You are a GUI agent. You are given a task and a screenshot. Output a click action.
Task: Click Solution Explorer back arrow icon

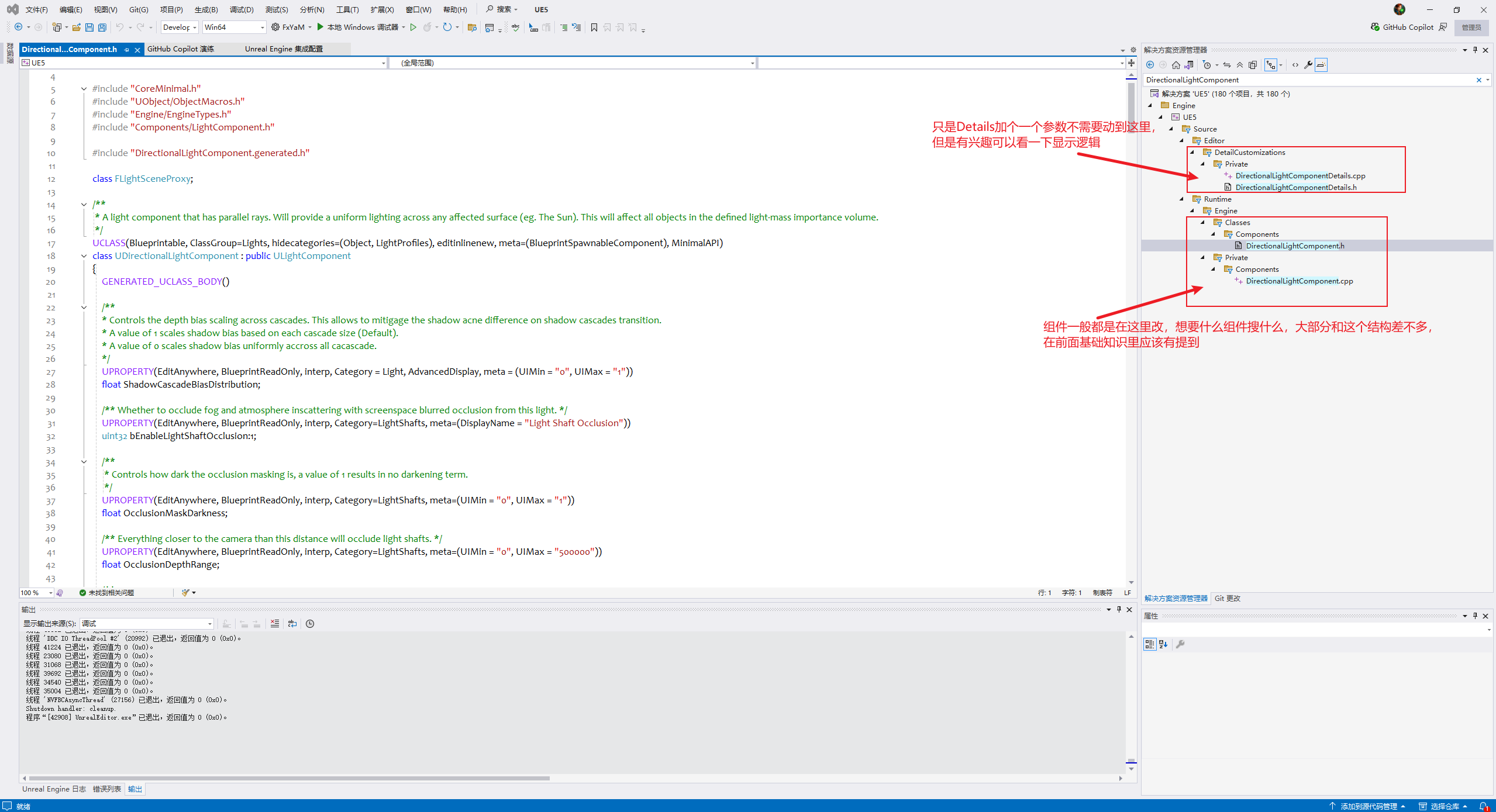(x=1150, y=65)
